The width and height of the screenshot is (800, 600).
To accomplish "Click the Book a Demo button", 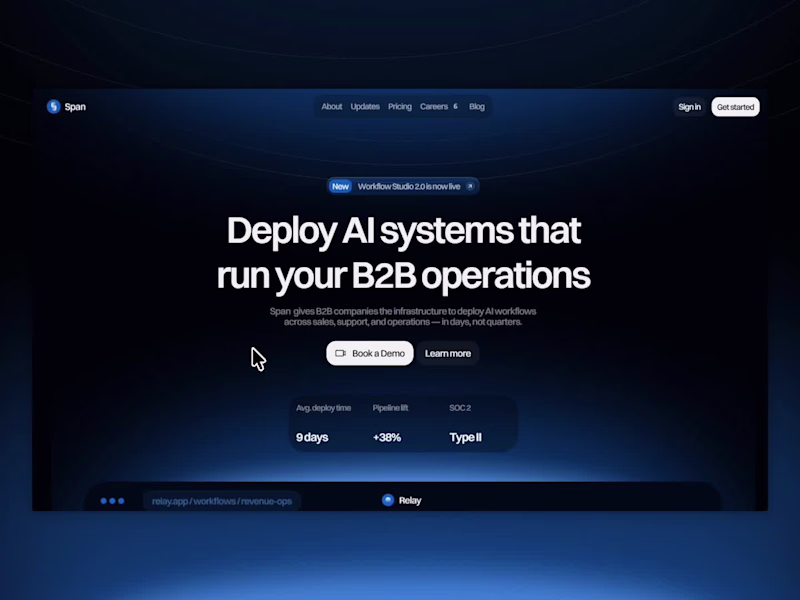I will 369,353.
